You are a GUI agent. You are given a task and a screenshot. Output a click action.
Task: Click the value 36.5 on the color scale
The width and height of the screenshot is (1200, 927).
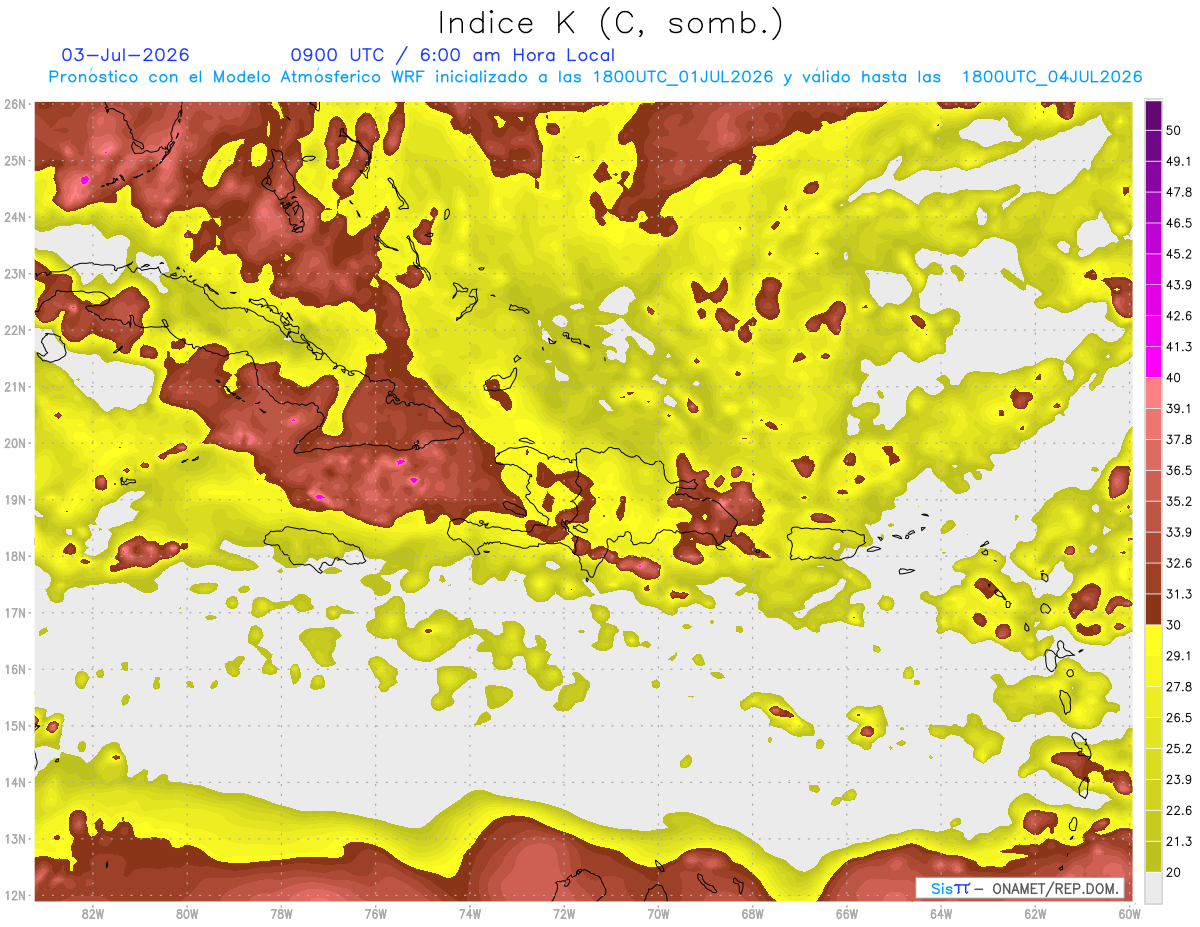pos(1179,471)
